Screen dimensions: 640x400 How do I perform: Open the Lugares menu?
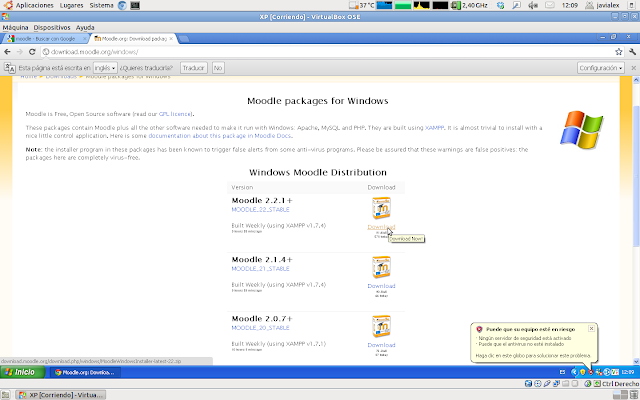tap(71, 5)
